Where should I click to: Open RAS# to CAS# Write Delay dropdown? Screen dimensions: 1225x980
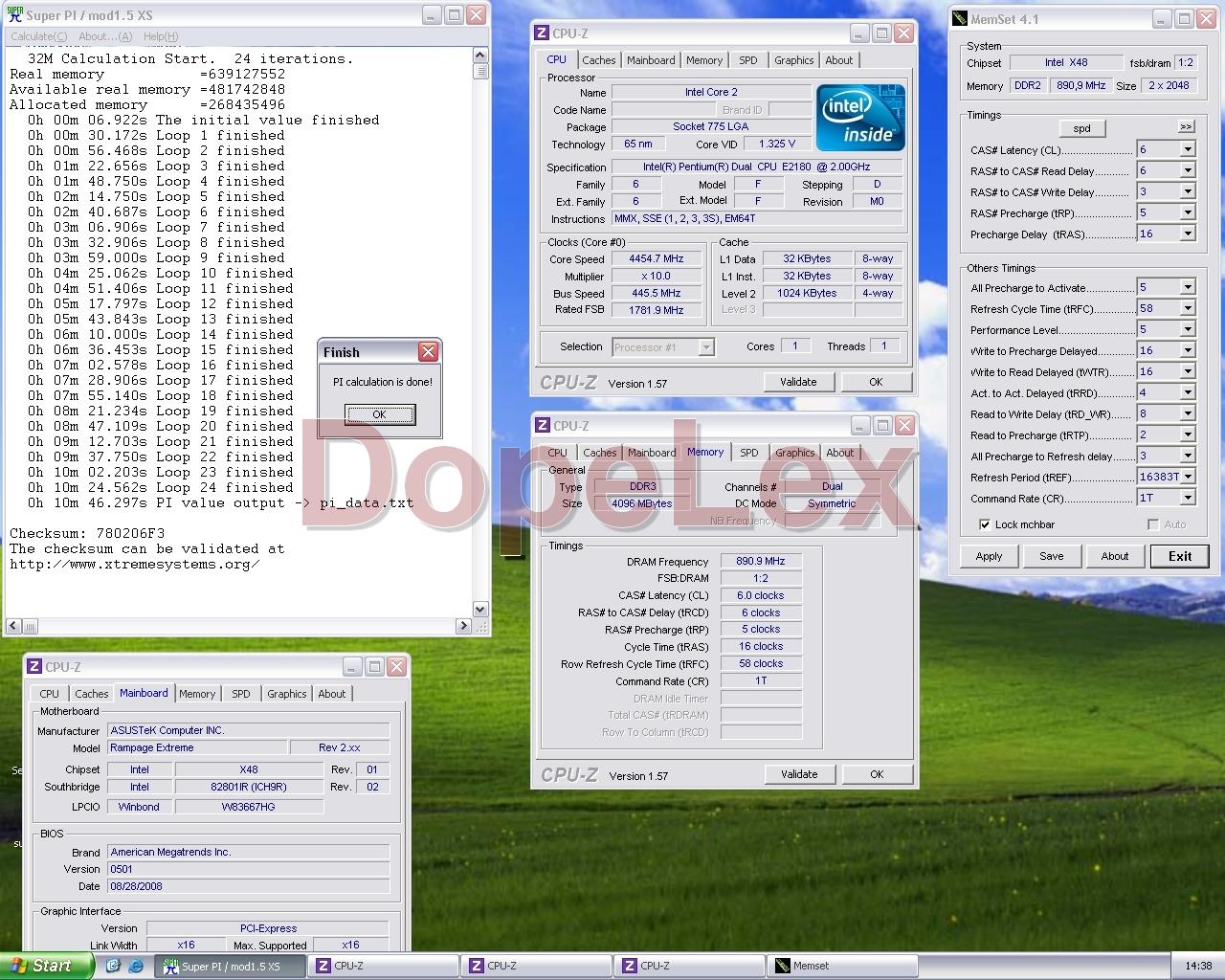[1188, 191]
